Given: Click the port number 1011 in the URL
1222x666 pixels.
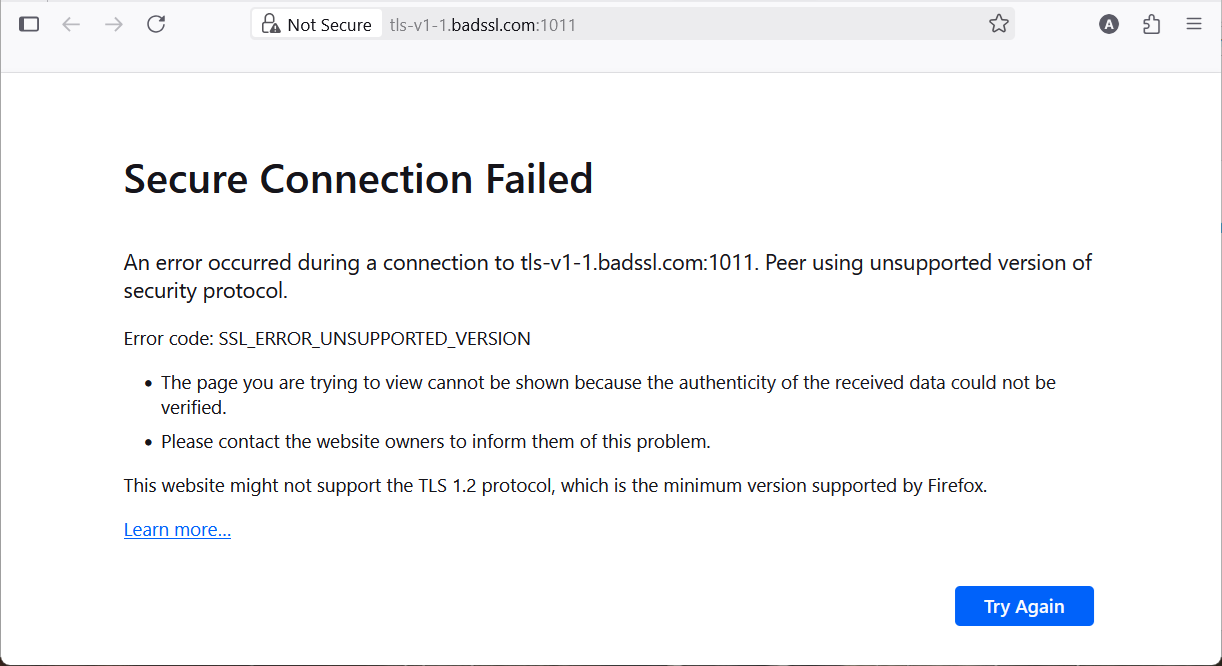Looking at the screenshot, I should point(558,25).
